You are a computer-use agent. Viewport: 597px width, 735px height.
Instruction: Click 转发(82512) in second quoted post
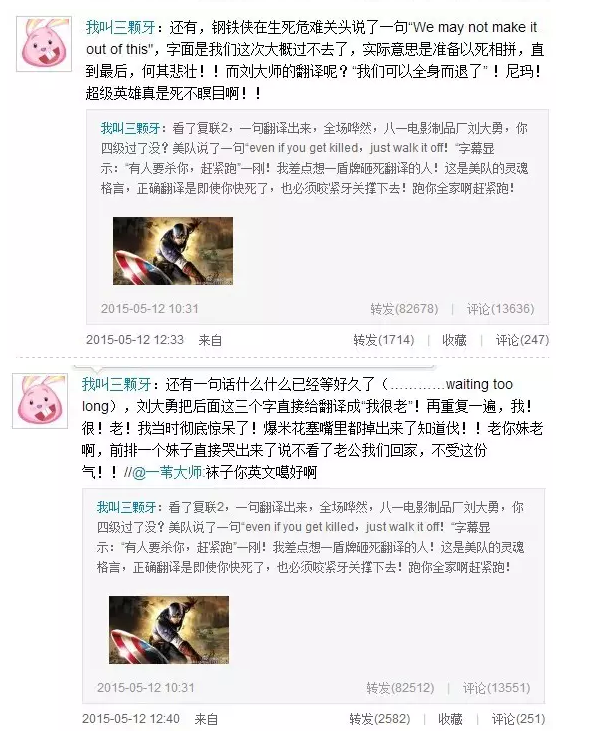coord(400,688)
